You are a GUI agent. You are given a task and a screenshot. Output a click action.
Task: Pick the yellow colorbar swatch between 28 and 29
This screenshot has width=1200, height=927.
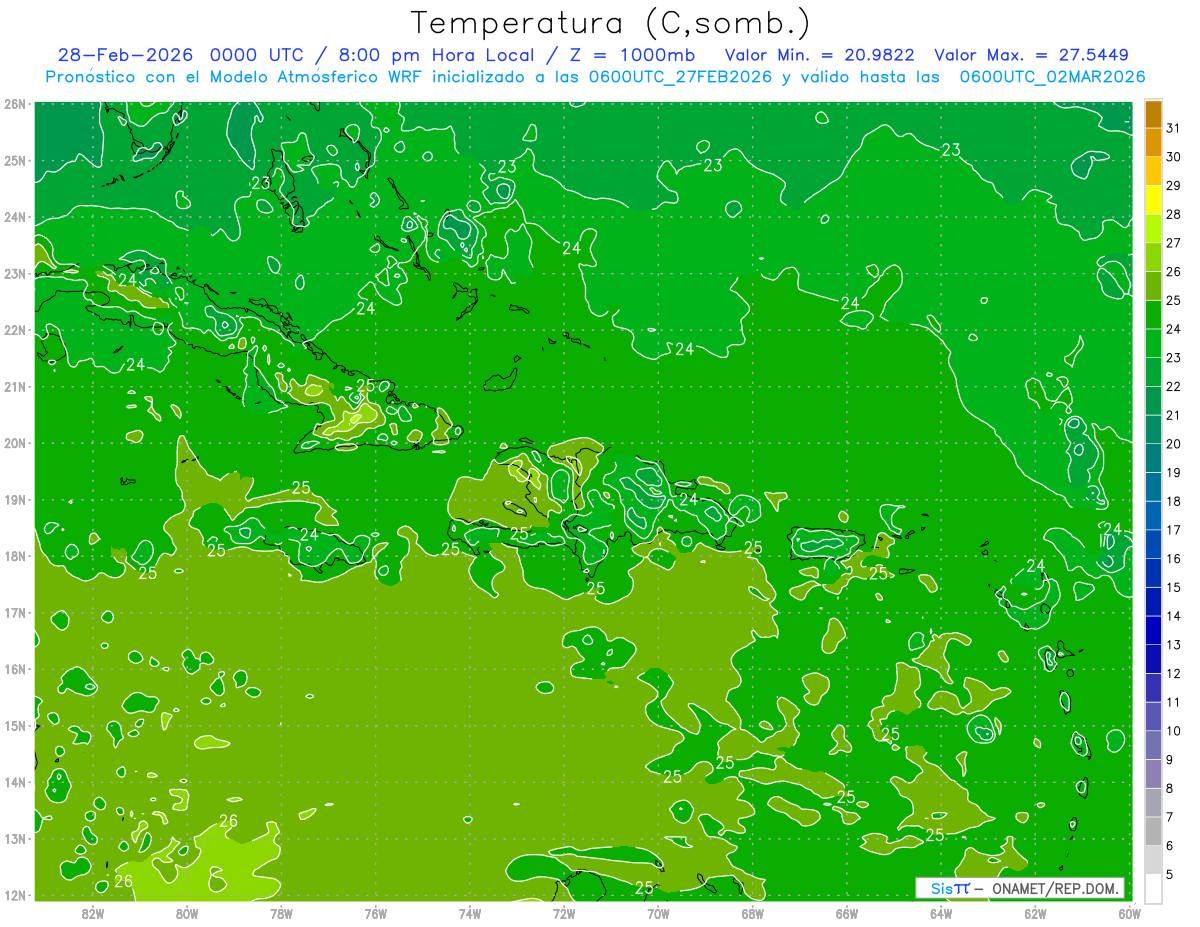coord(1153,200)
